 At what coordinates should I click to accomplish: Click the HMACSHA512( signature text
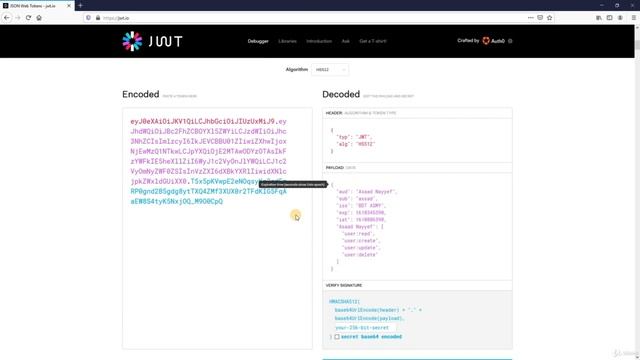[344, 301]
